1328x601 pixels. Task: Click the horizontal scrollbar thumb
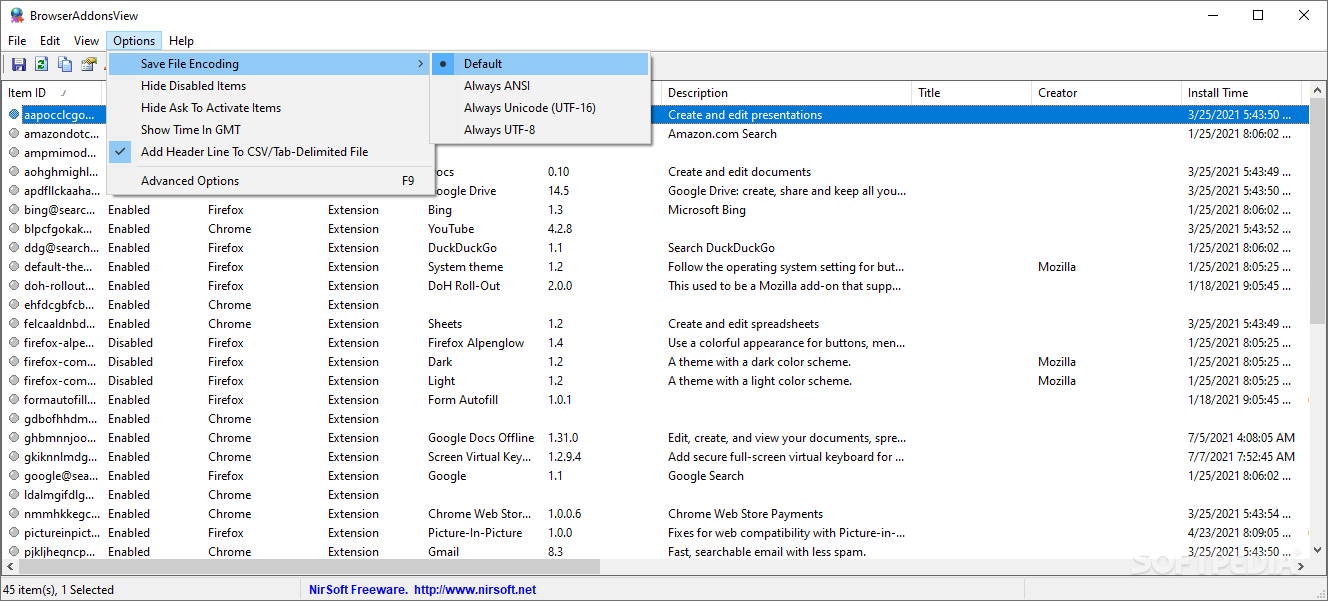(x=309, y=567)
